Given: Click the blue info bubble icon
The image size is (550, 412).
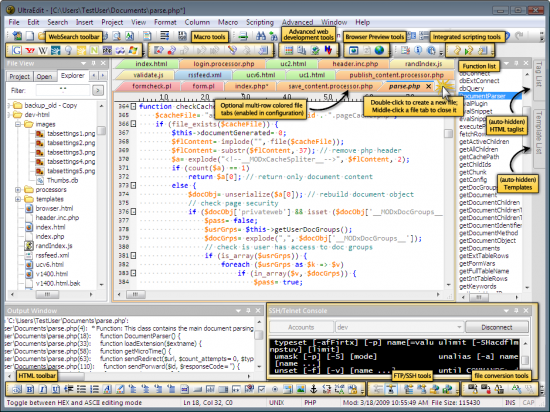Looking at the screenshot, I should point(418,50).
